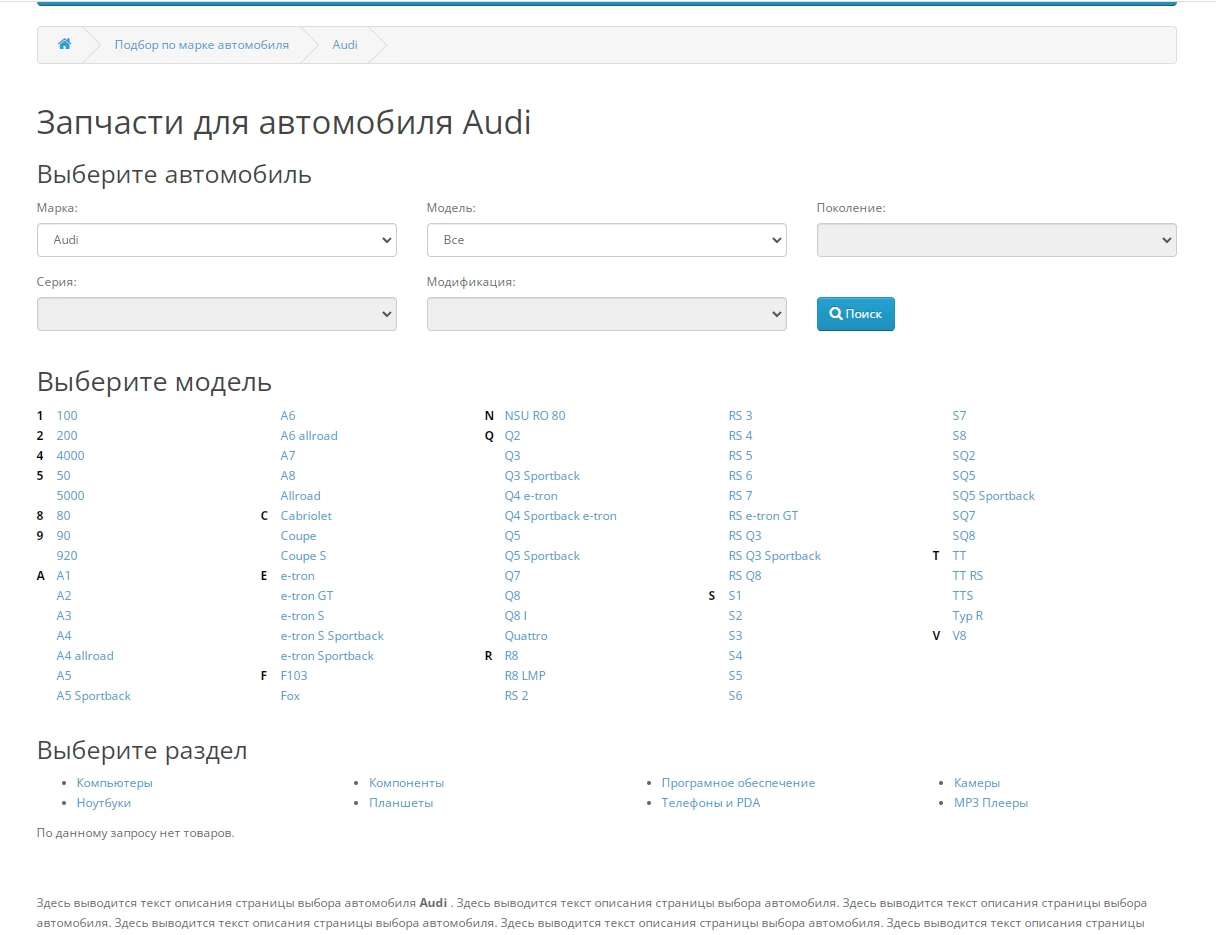This screenshot has height=935, width=1216.
Task: Select the S8 model
Action: coord(959,436)
